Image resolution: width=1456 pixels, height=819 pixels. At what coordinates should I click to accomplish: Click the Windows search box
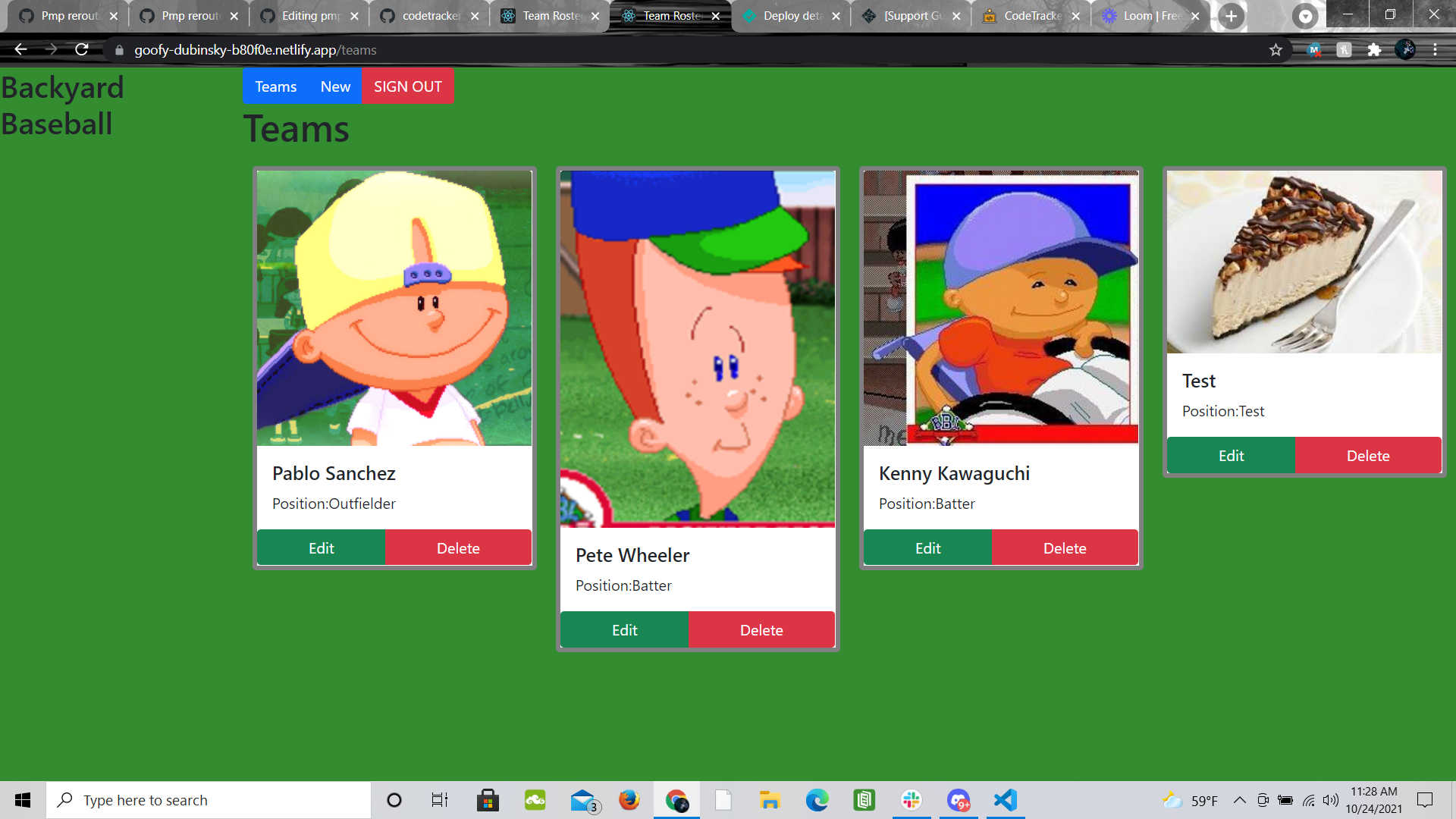pos(209,800)
